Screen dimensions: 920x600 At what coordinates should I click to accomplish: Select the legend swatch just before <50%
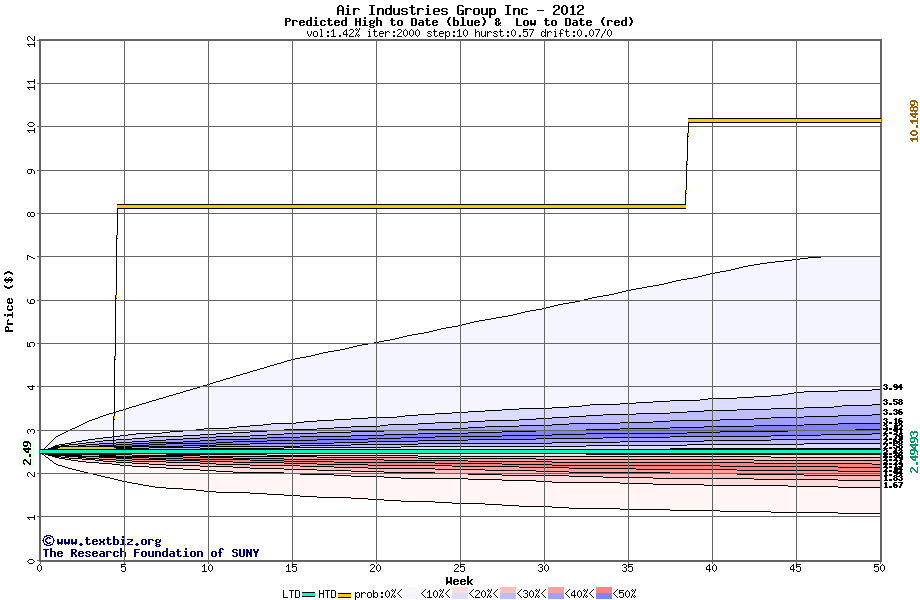[x=604, y=593]
